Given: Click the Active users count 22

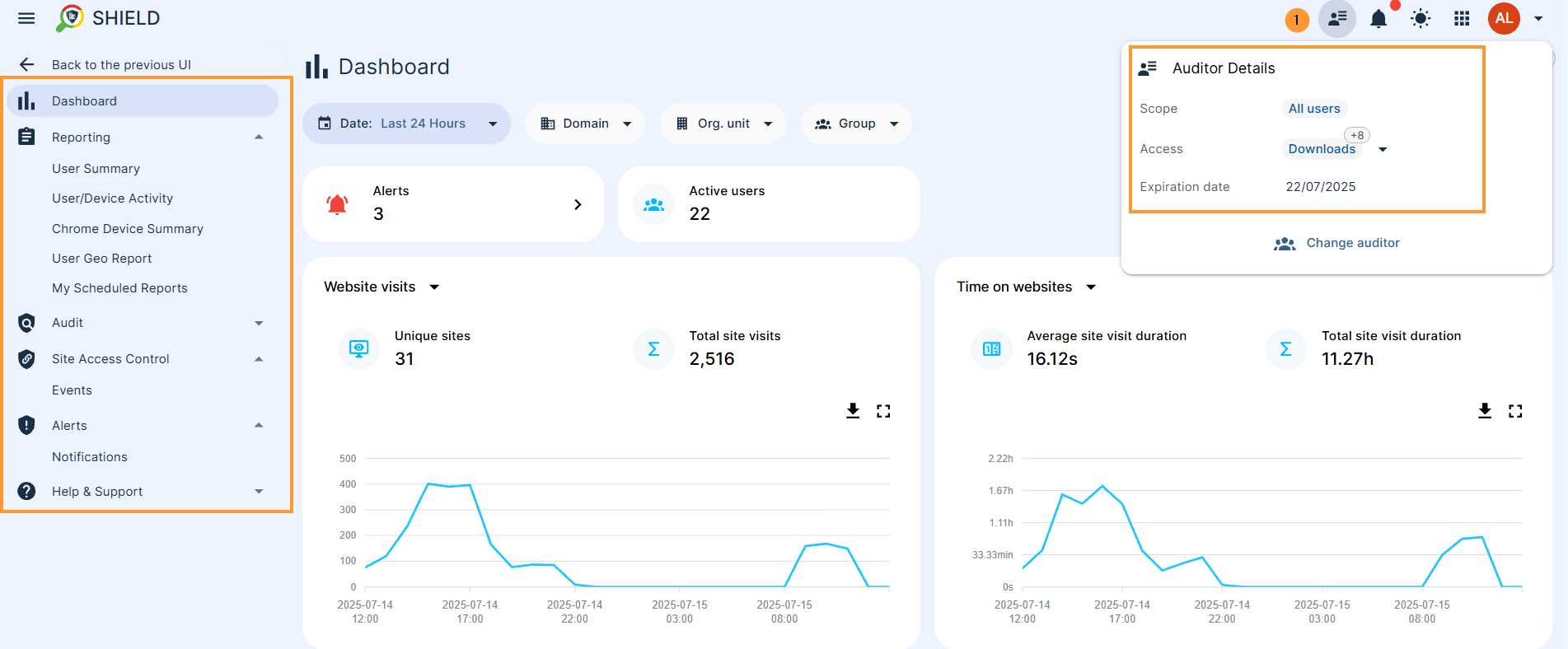Looking at the screenshot, I should 700,214.
